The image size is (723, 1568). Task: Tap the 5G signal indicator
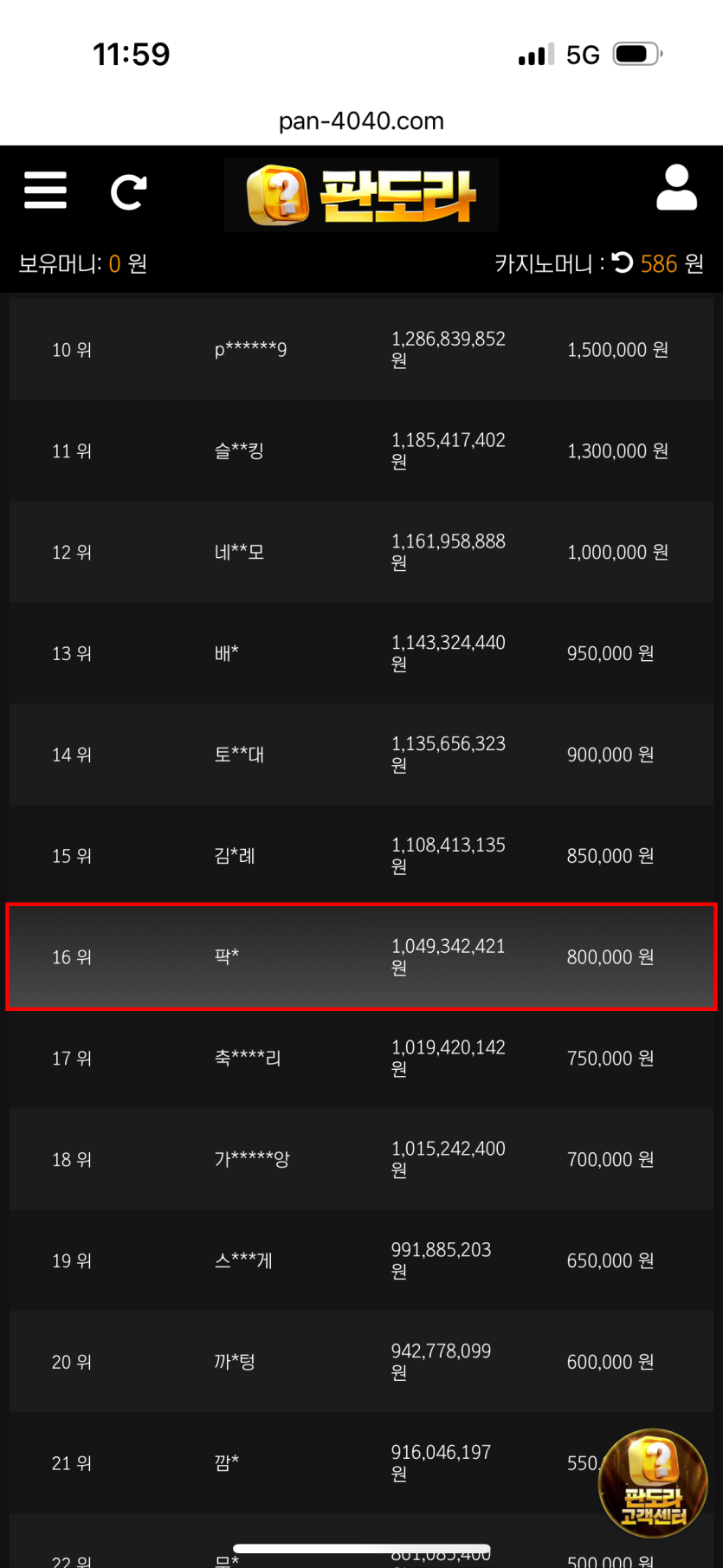coord(582,55)
